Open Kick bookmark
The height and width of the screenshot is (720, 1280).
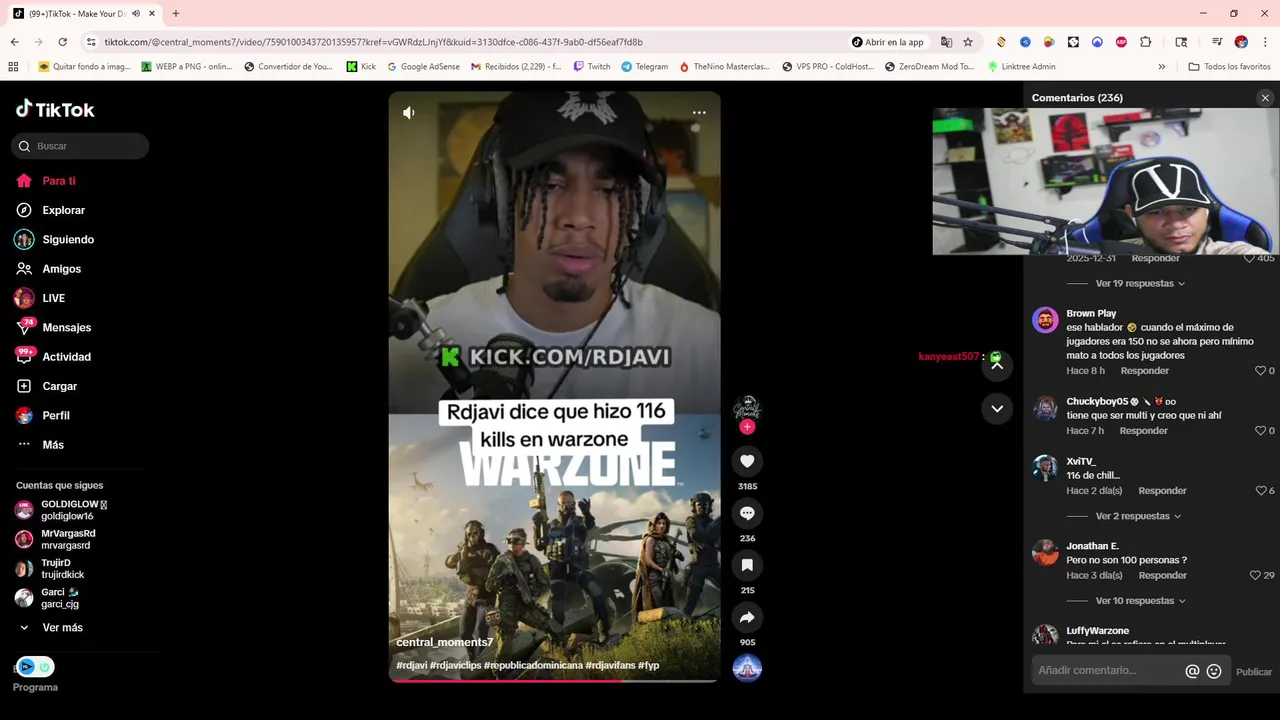[361, 67]
